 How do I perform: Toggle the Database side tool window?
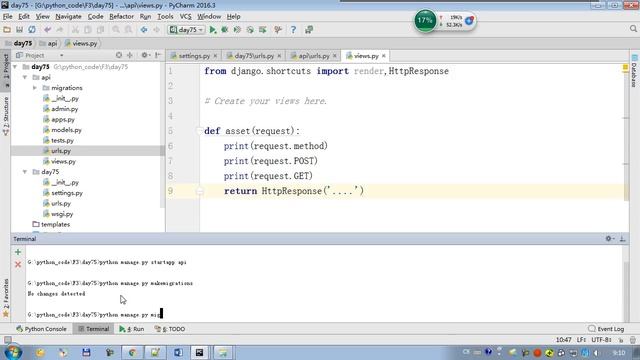click(634, 71)
